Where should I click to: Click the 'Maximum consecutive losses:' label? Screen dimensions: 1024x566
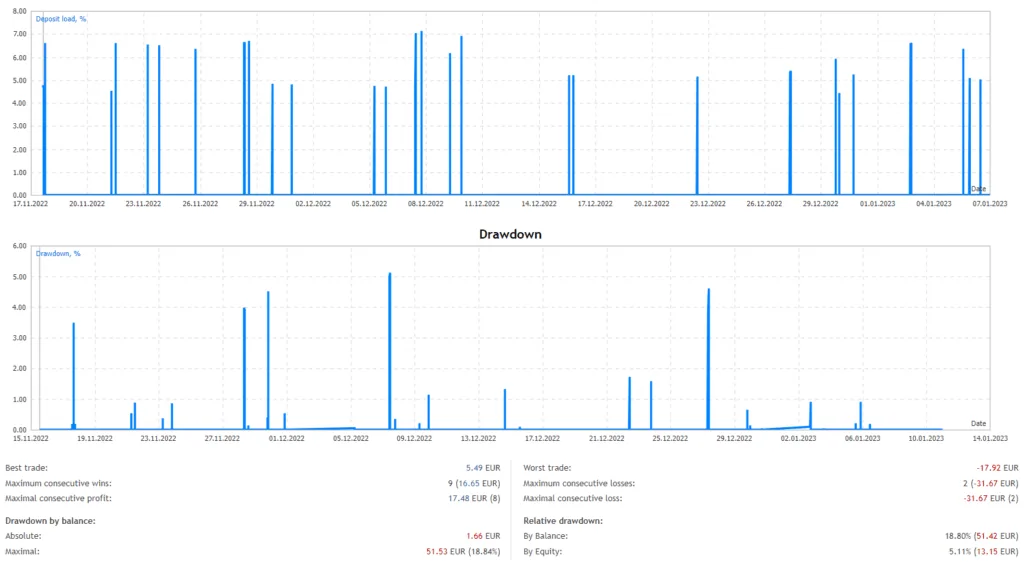click(x=579, y=483)
